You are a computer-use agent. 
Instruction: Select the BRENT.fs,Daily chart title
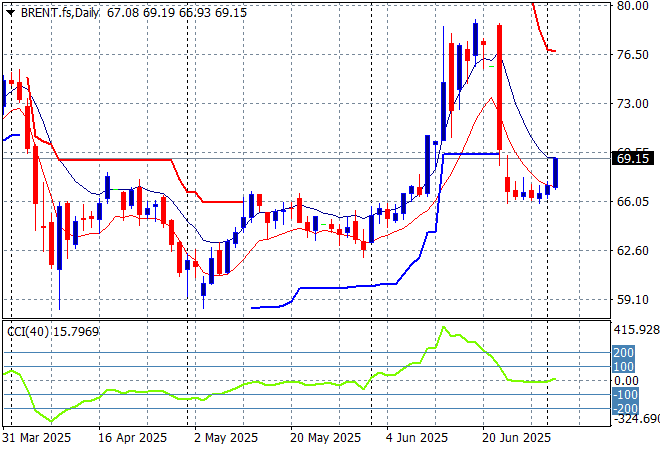(50, 9)
